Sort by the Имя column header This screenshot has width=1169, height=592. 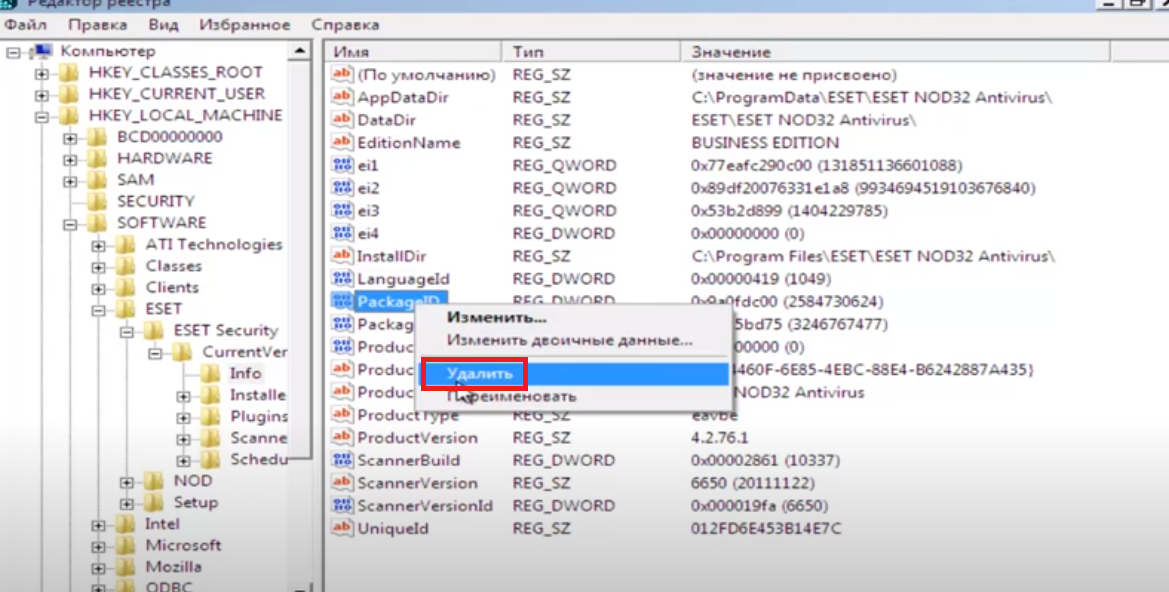click(414, 52)
